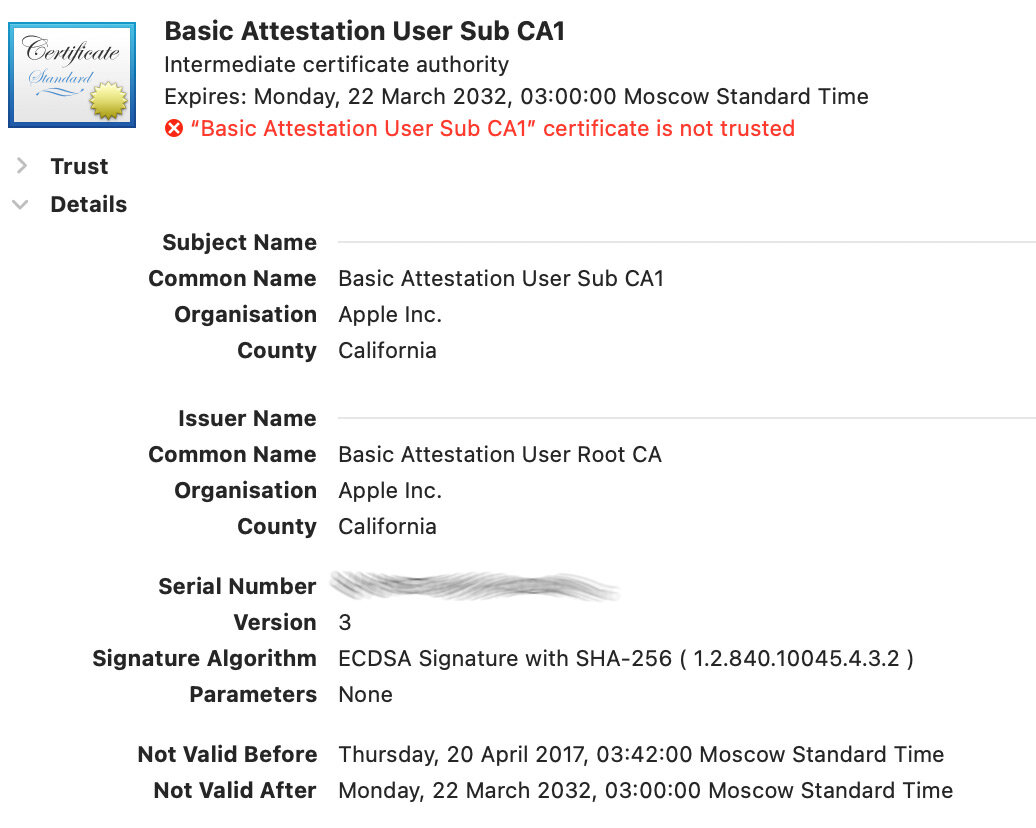Screen dimensions: 1036x828
Task: Collapse the Details section chevron
Action: [x=20, y=205]
